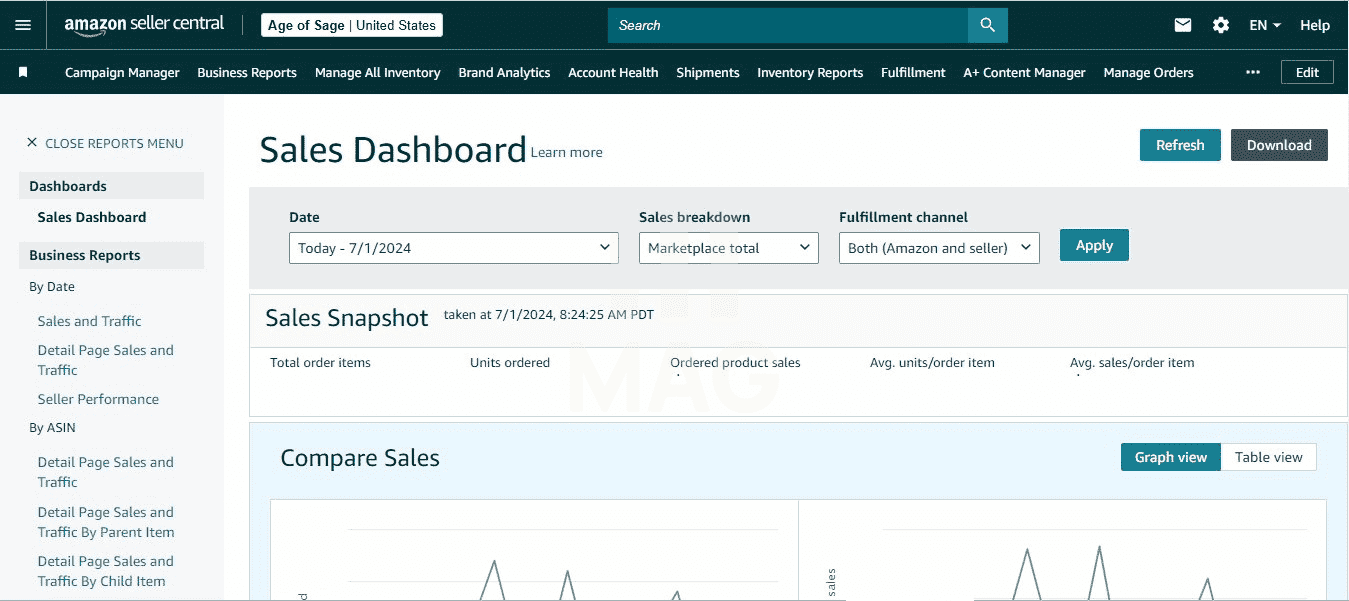Select Business Reports section header in sidebar
Image resolution: width=1349 pixels, height=601 pixels.
tap(111, 255)
